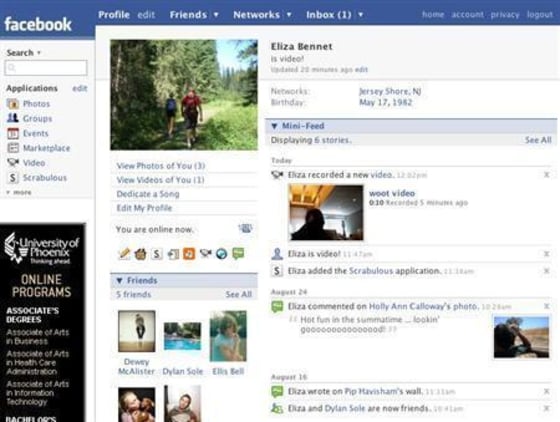Open Networks in the top navigation
The height and width of the screenshot is (422, 560).
(x=256, y=15)
